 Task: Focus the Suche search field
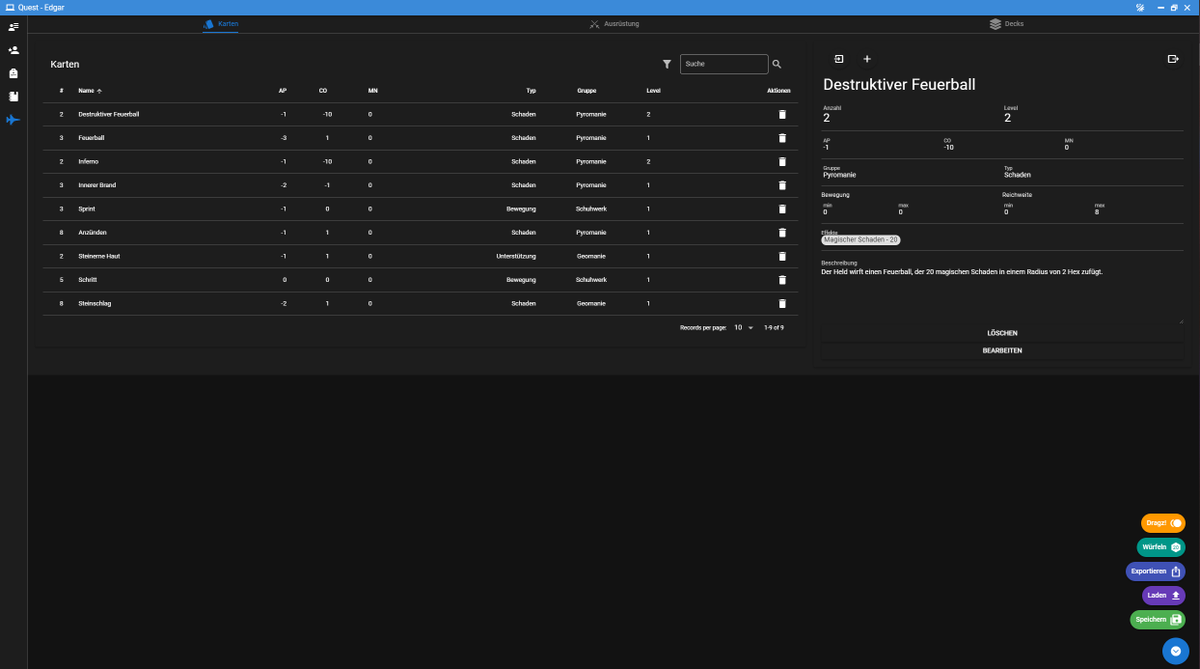pos(724,64)
